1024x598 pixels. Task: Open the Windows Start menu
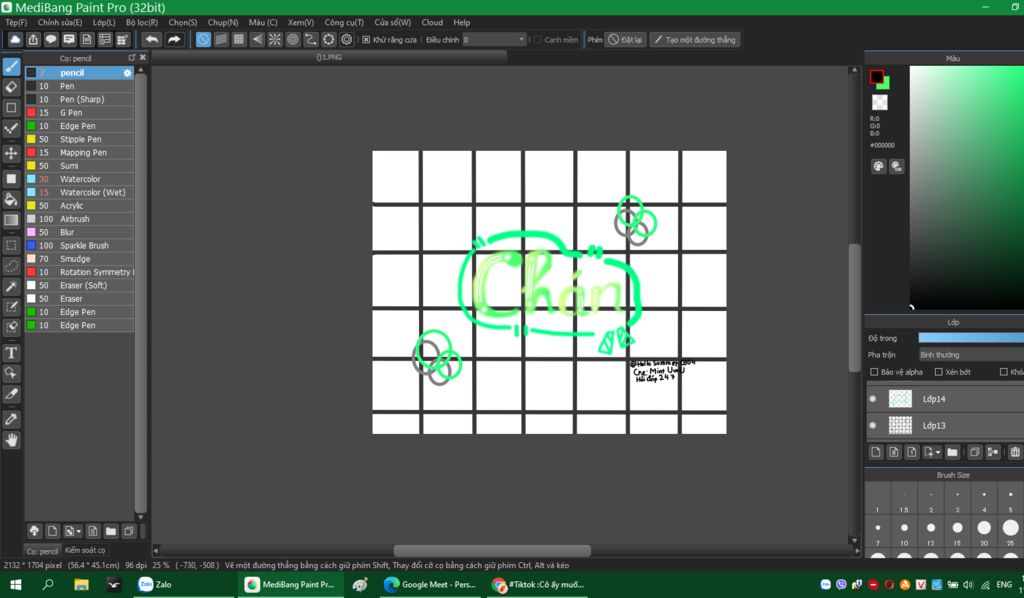coord(16,585)
